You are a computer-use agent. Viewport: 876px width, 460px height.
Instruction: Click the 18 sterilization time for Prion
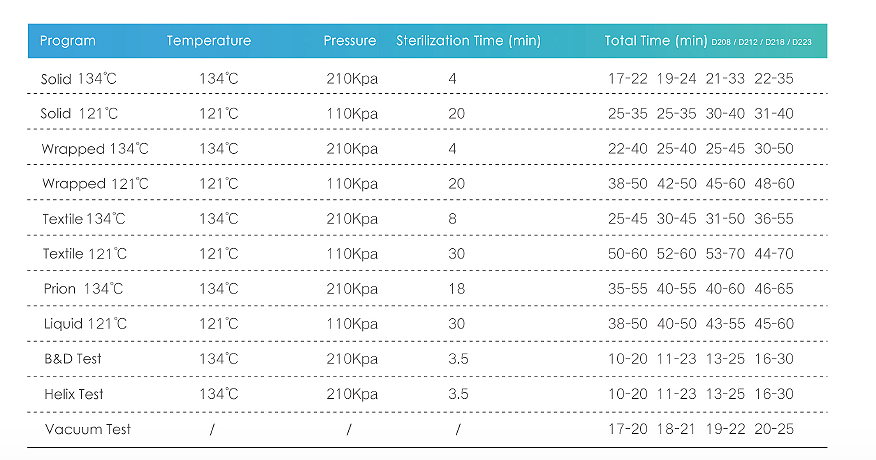[456, 289]
